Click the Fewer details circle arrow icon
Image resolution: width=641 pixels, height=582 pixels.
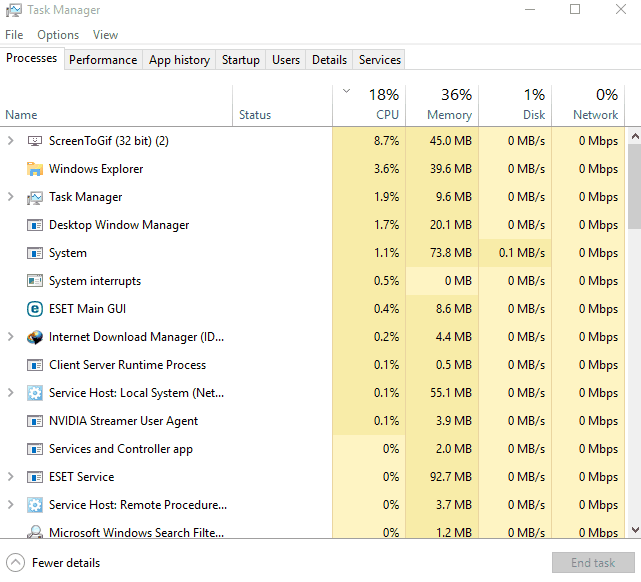[x=16, y=563]
